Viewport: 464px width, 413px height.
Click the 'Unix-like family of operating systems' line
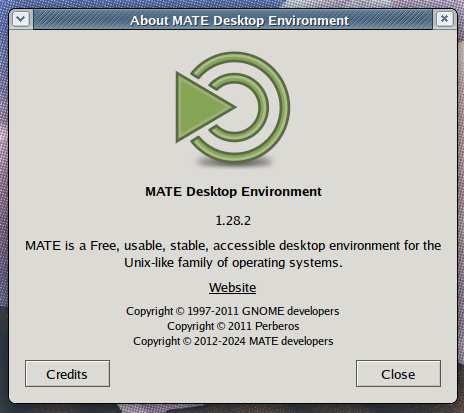click(233, 263)
